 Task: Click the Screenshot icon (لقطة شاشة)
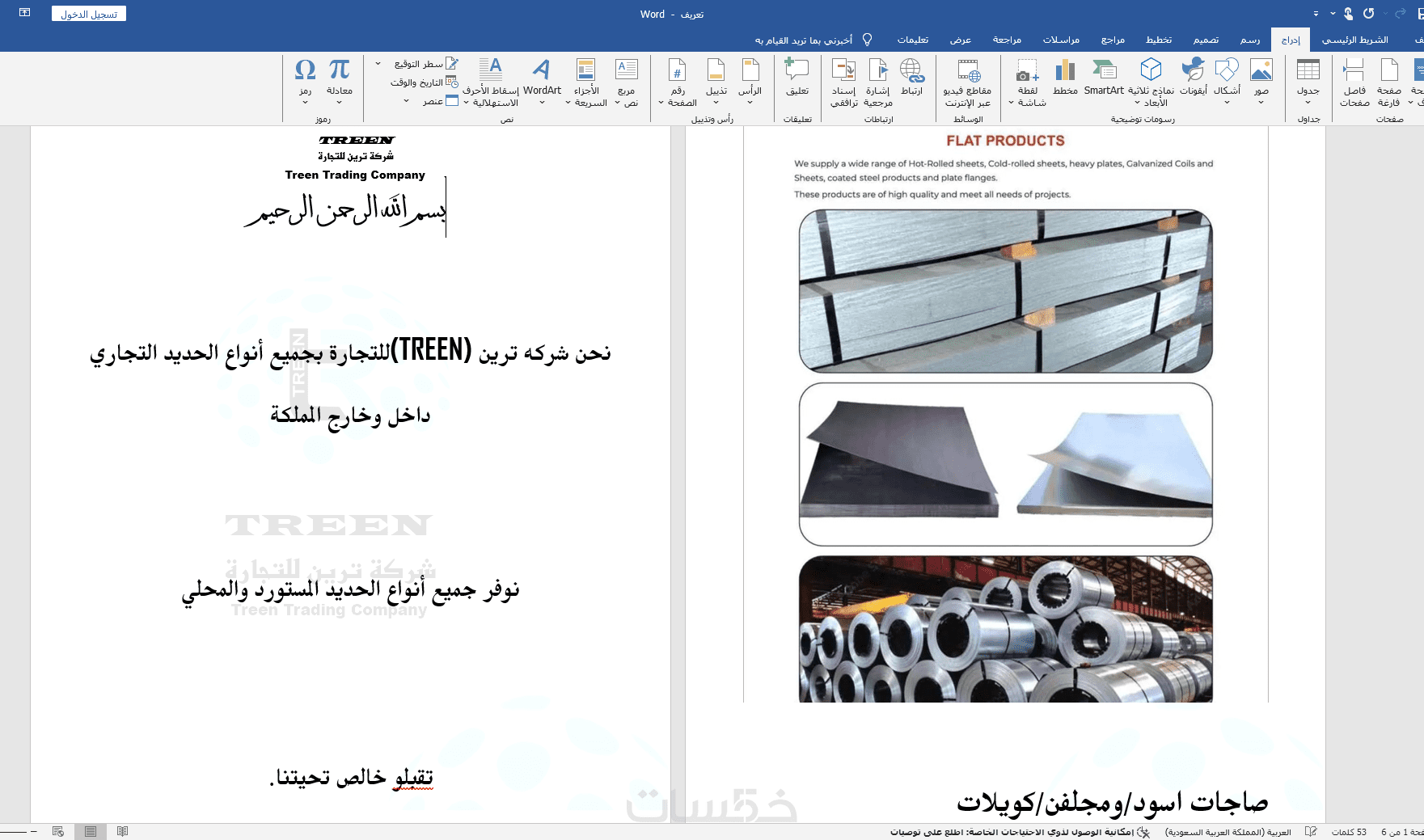click(1028, 70)
